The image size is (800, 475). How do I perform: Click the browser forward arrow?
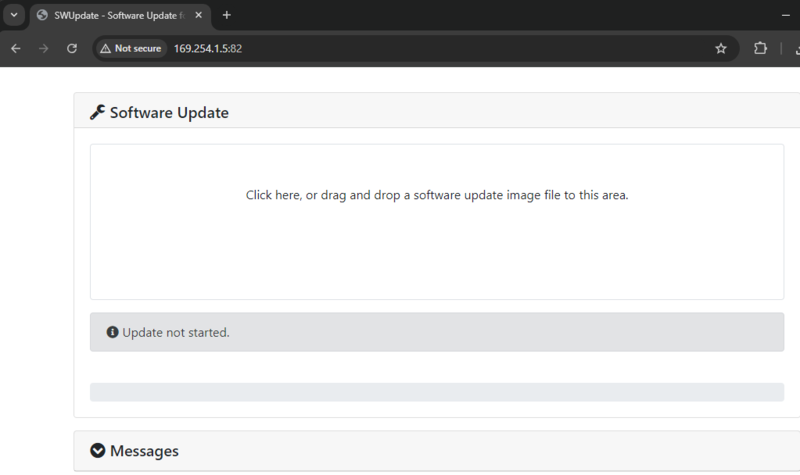[x=43, y=48]
